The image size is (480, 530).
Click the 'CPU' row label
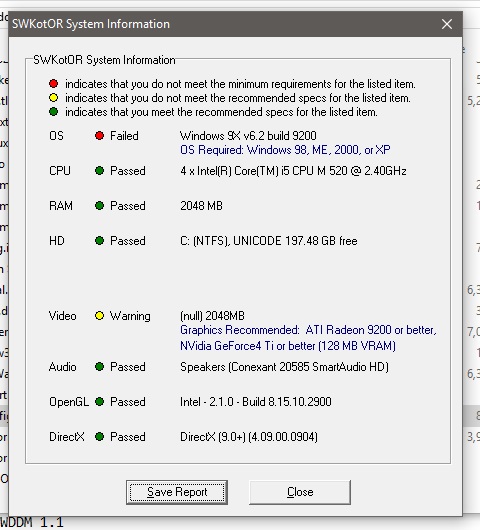[x=60, y=171]
